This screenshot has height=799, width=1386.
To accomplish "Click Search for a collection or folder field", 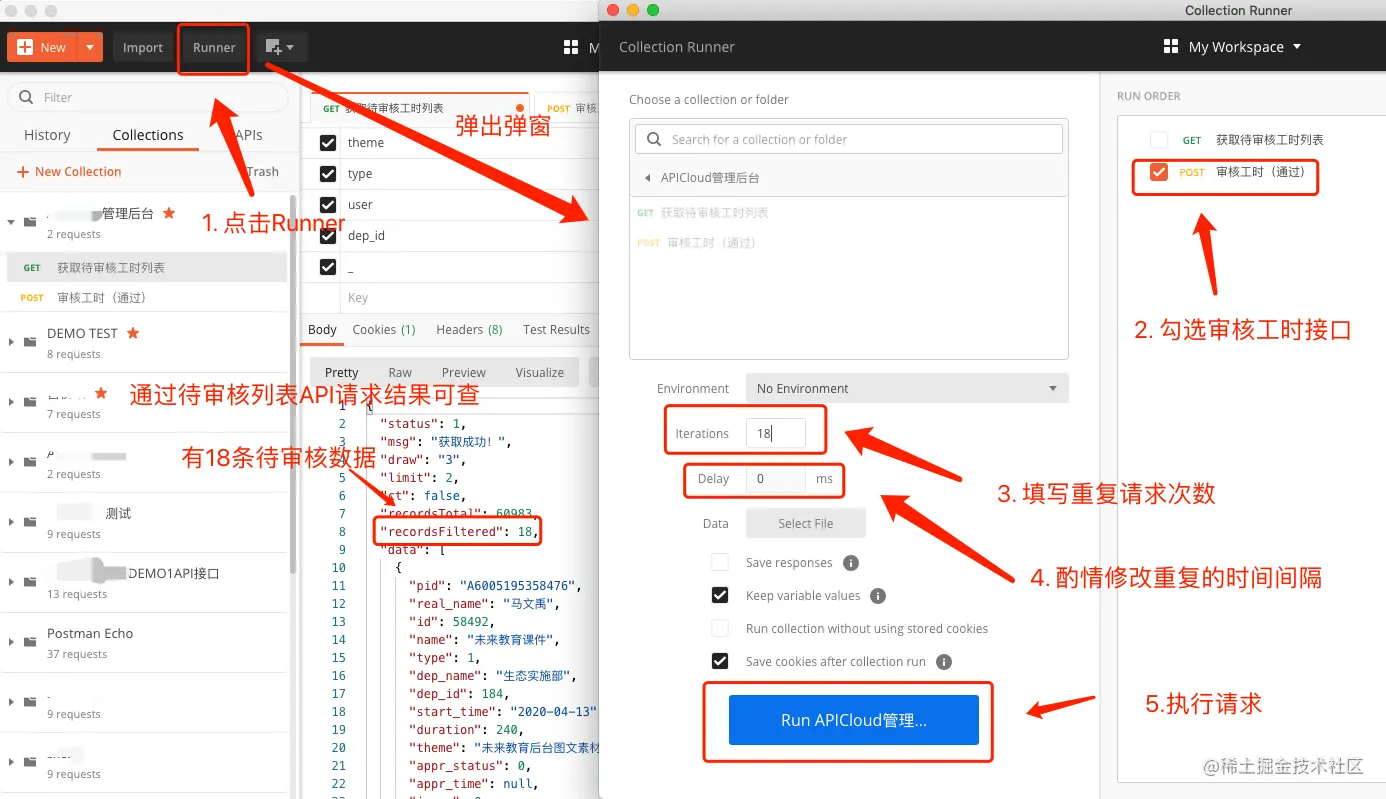I will point(849,139).
